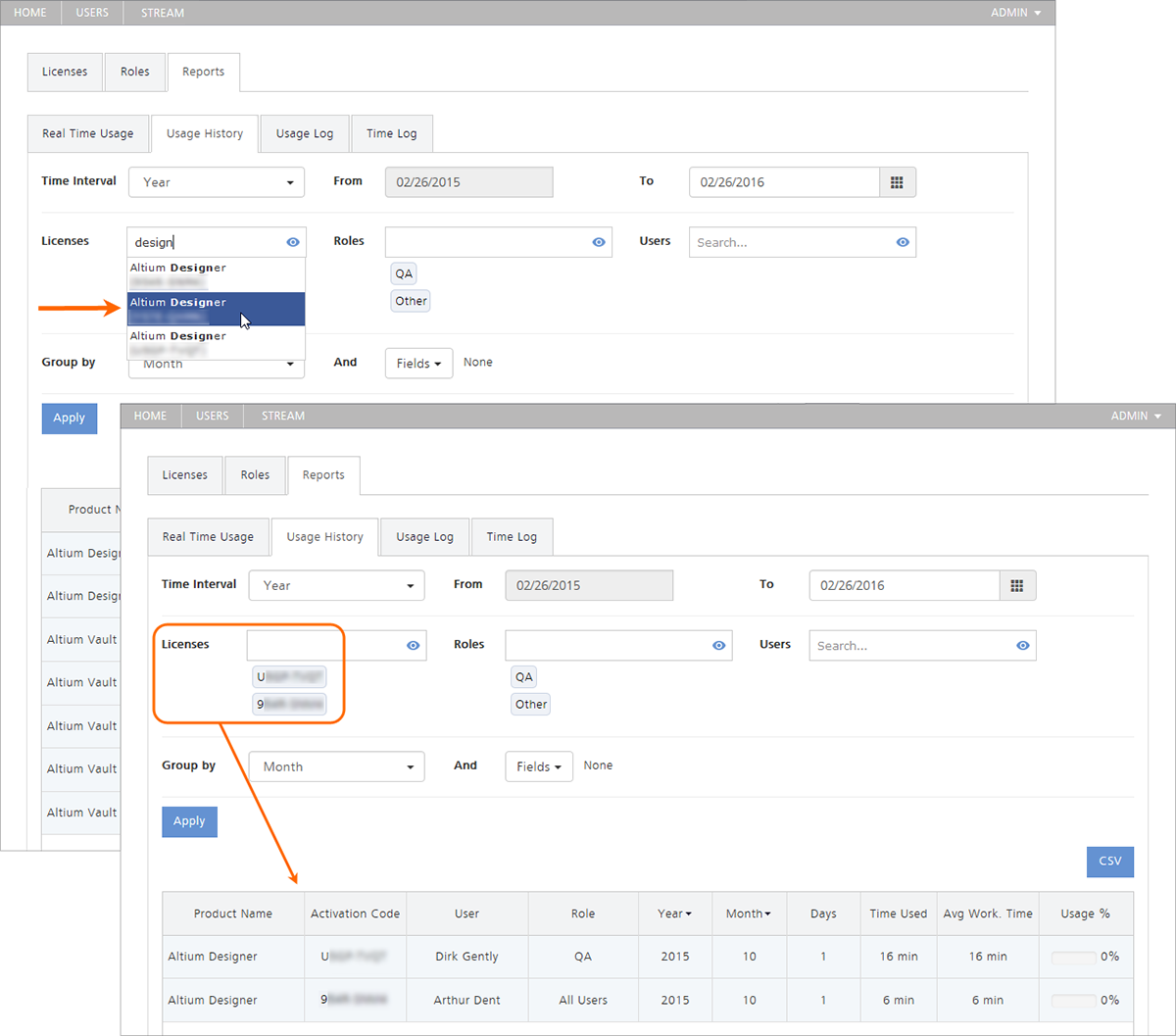The image size is (1176, 1036).
Task: Expand the Group by 'Month' dropdown in the front window
Action: click(336, 767)
